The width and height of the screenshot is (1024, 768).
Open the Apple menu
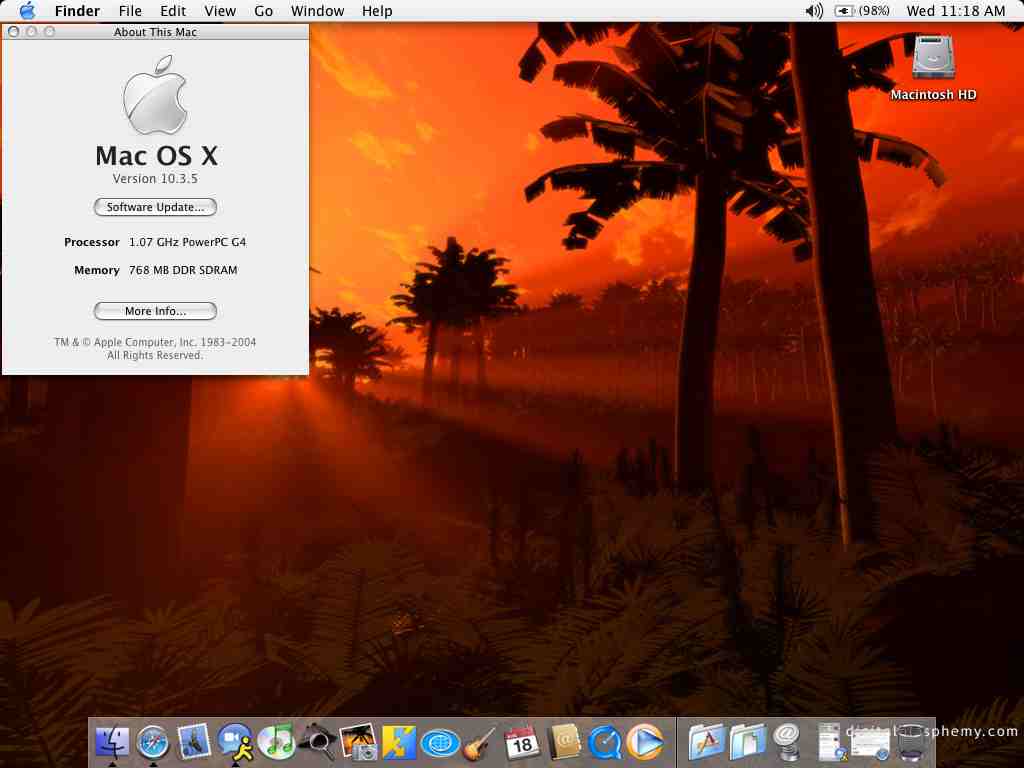(x=27, y=10)
